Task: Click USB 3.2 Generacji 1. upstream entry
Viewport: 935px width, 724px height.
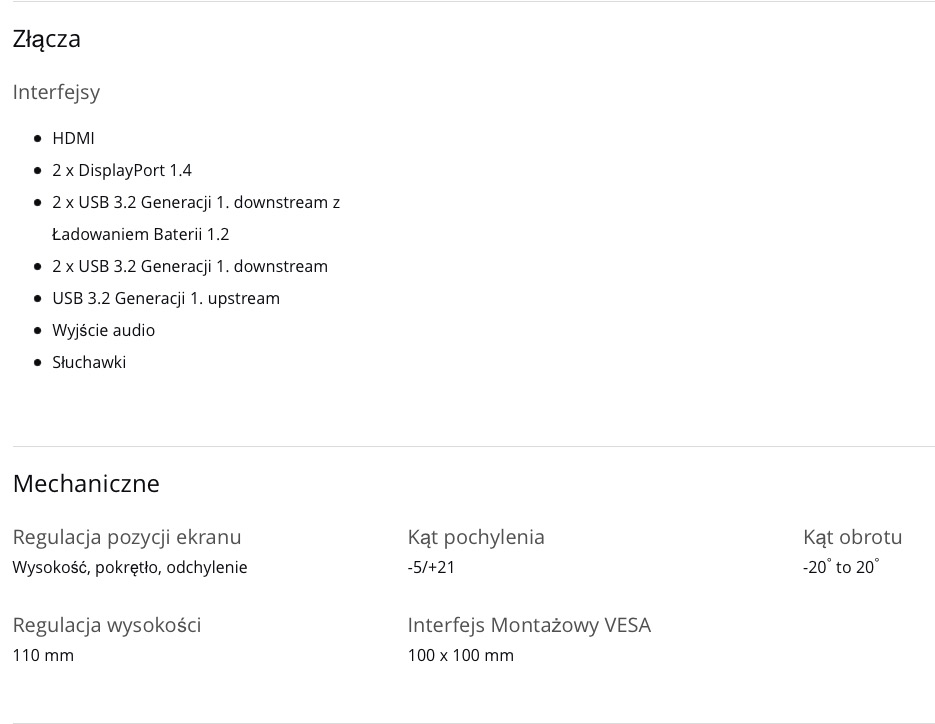Action: pyautogui.click(x=166, y=298)
